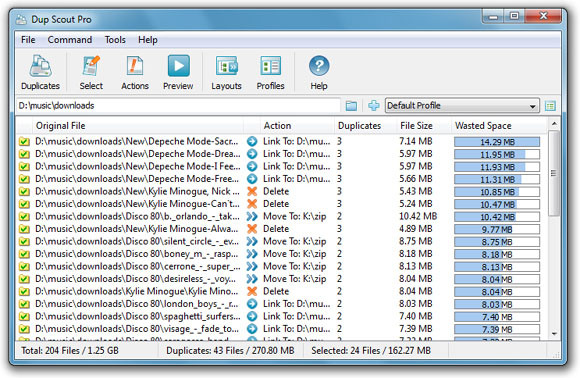The image size is (580, 378).
Task: Uncheck the Depeche Mode-I Fee row checkbox
Action: click(x=24, y=167)
